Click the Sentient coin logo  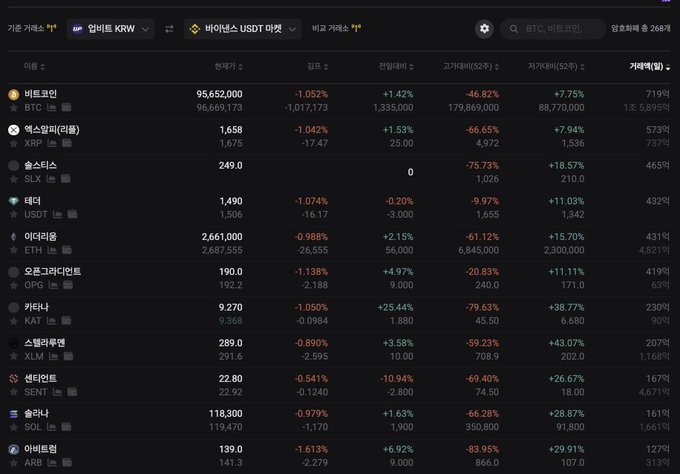(x=14, y=378)
